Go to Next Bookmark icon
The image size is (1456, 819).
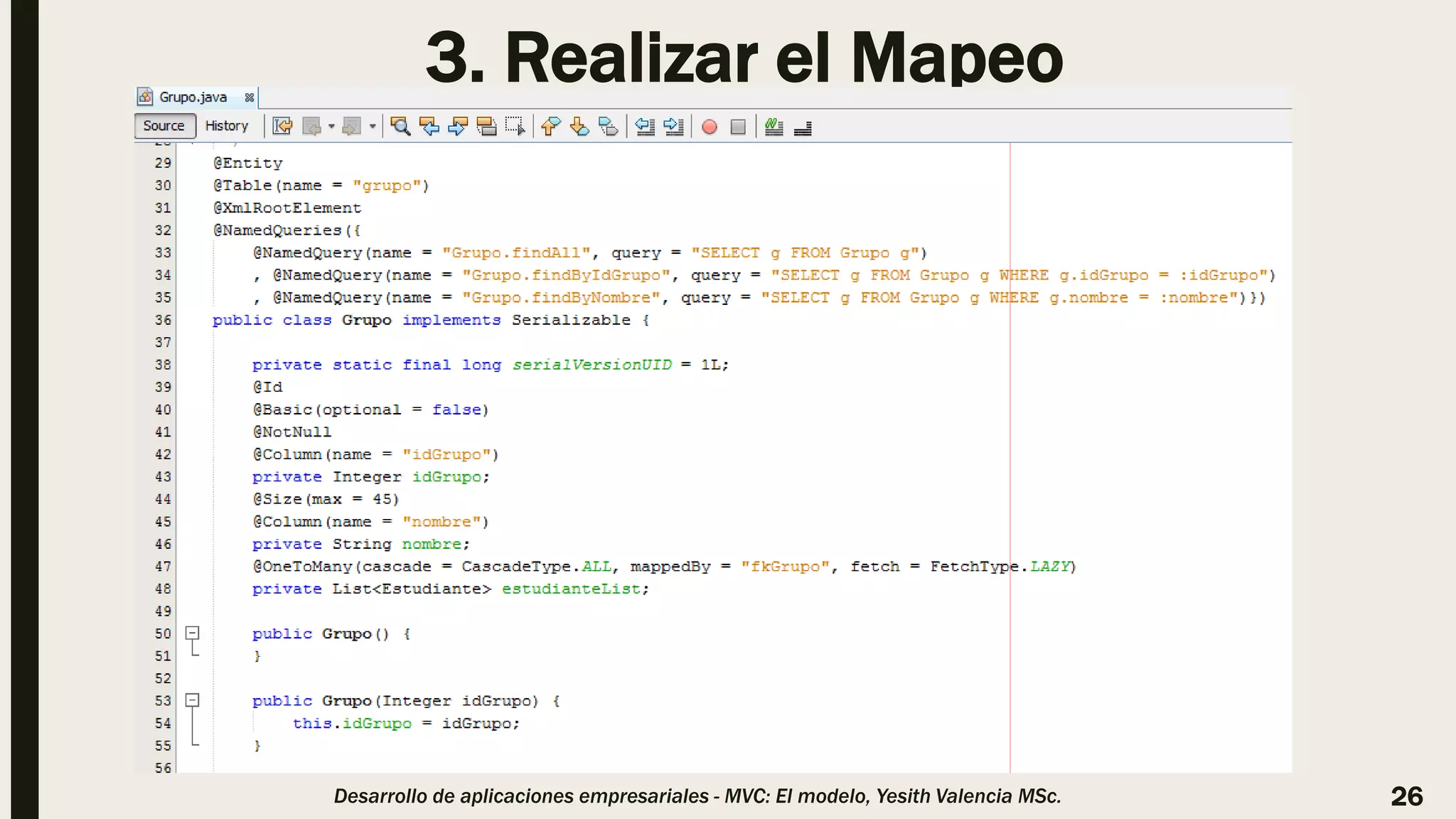579,127
